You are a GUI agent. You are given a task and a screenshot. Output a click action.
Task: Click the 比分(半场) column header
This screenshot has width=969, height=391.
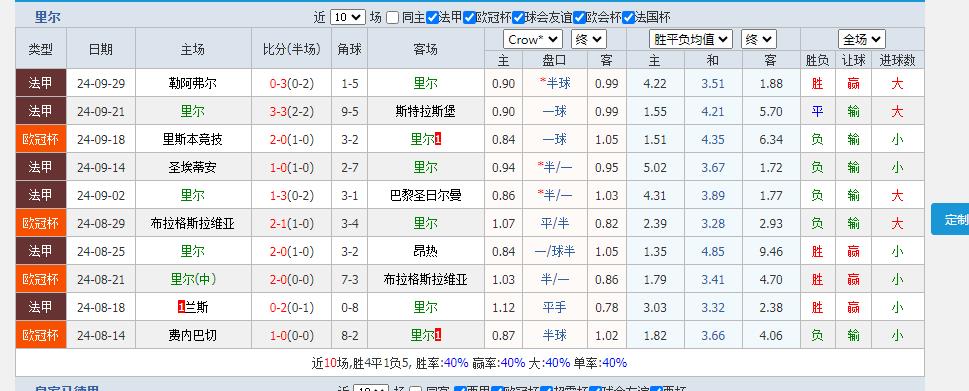pos(292,49)
